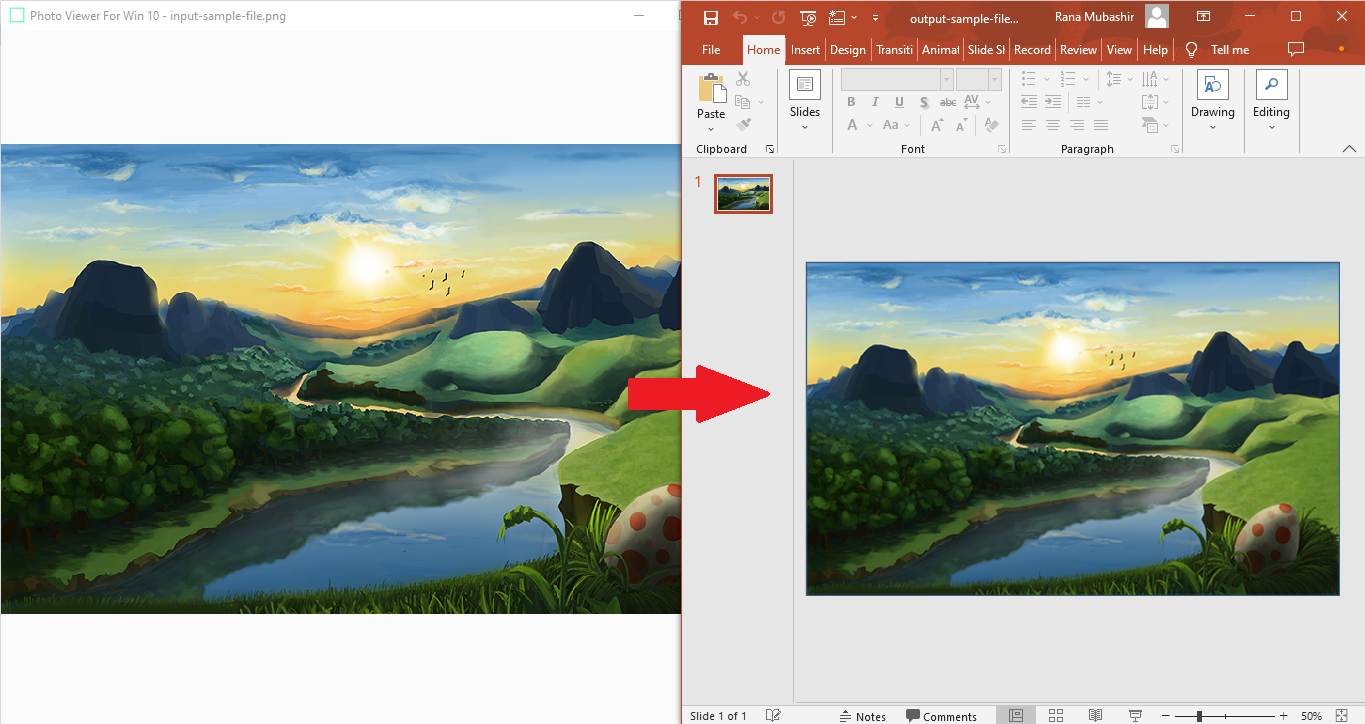The width and height of the screenshot is (1365, 724).
Task: Apply strikethrough formatting
Action: pyautogui.click(x=948, y=101)
